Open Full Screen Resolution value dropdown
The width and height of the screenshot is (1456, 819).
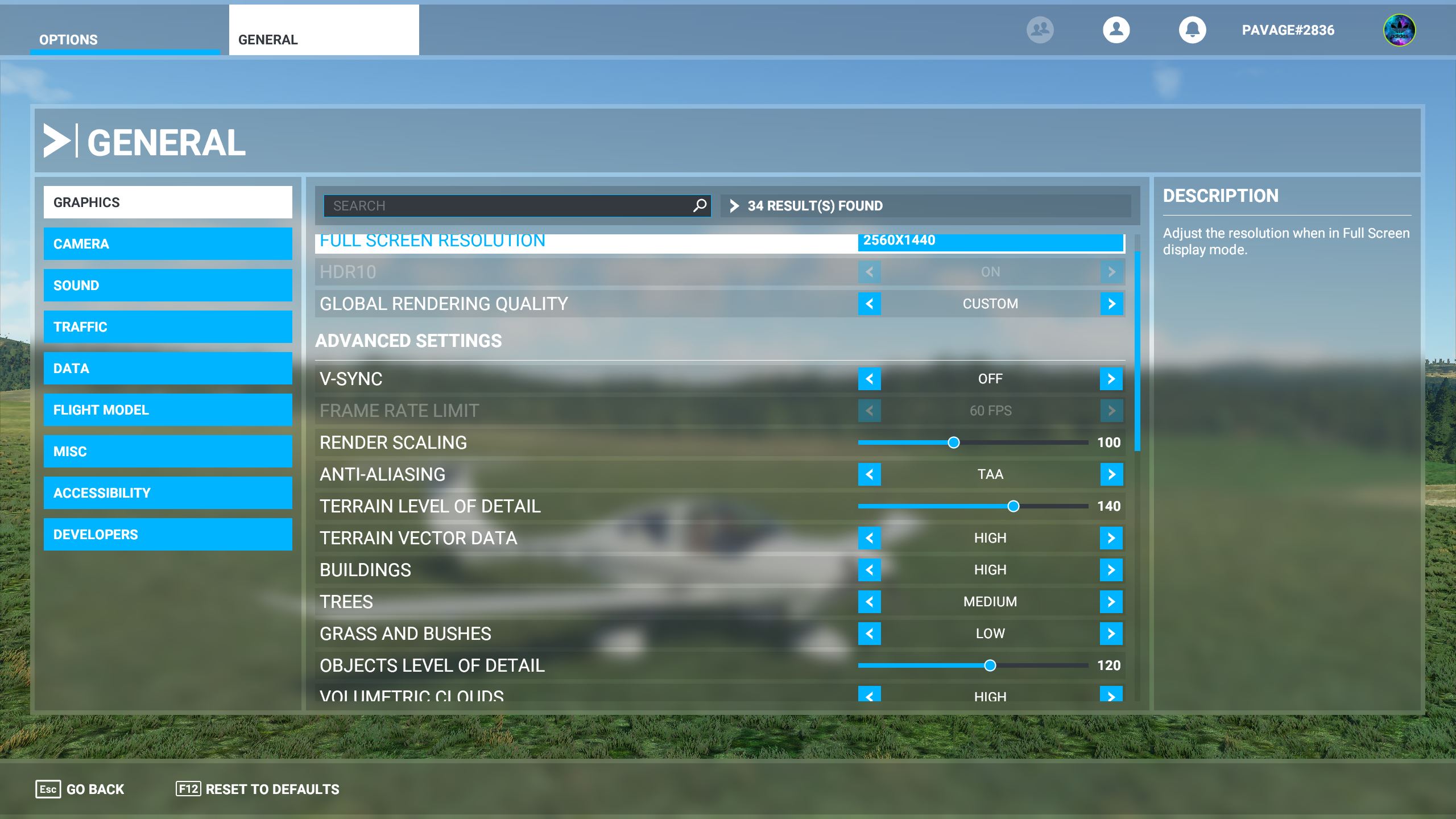tap(990, 241)
